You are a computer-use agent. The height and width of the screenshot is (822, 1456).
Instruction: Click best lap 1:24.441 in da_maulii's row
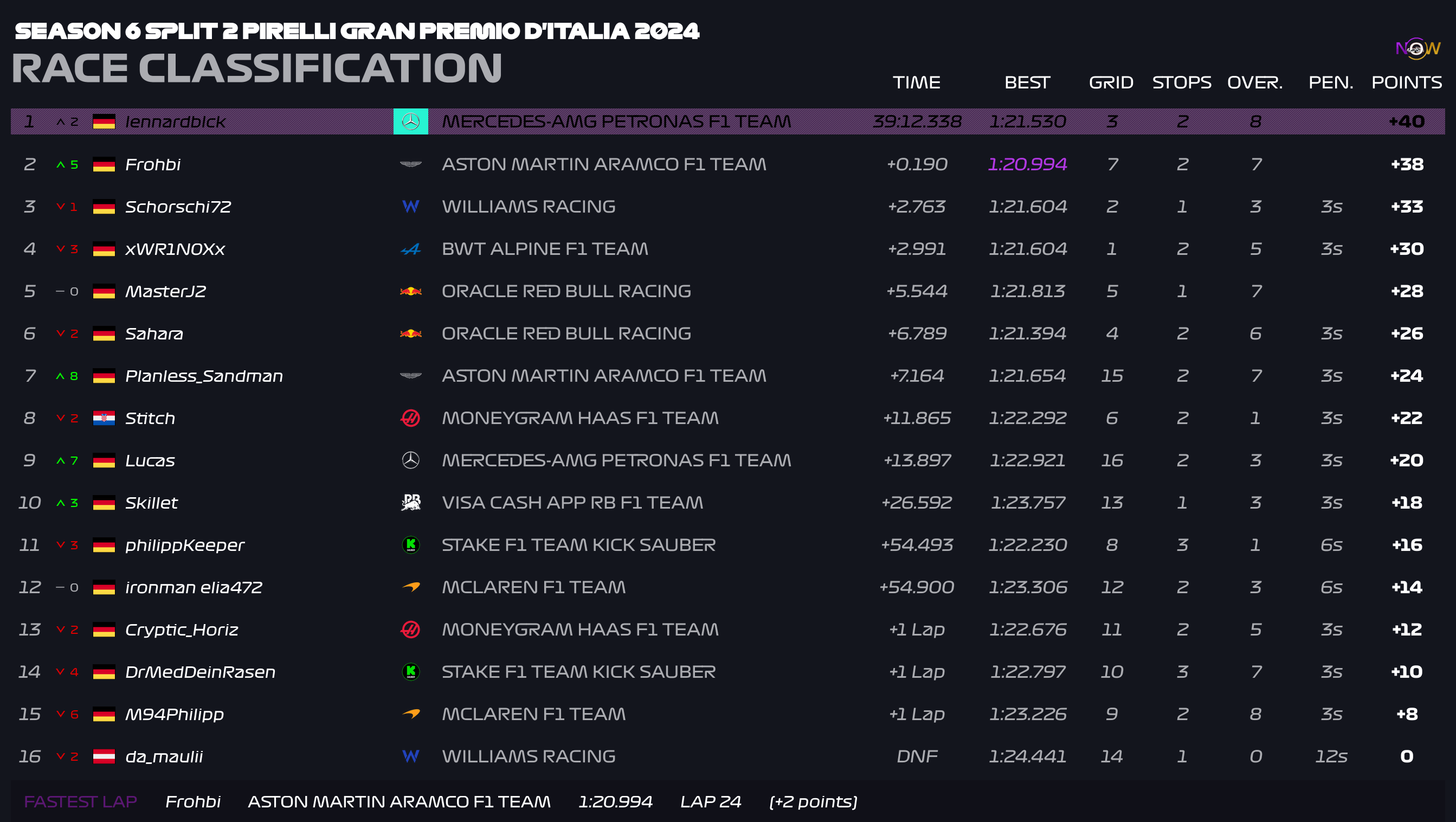click(x=1027, y=756)
